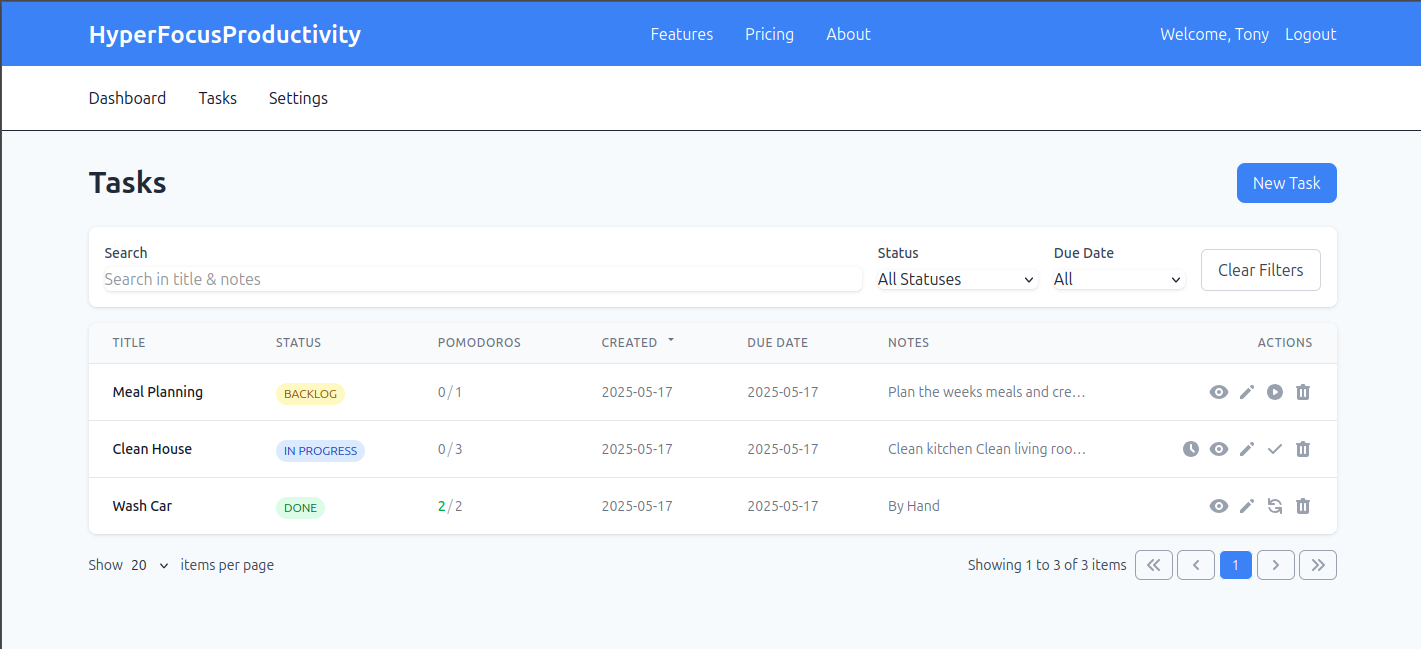Sort by the Status column header
Screen dimensions: 1421x649
click(298, 342)
